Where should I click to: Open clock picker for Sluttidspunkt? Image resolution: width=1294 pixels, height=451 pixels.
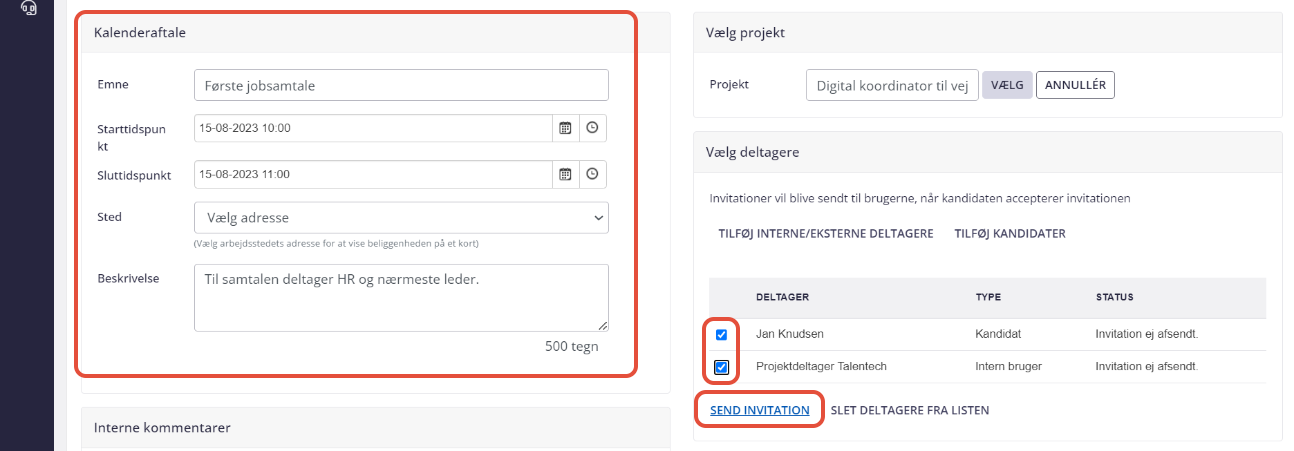click(592, 174)
